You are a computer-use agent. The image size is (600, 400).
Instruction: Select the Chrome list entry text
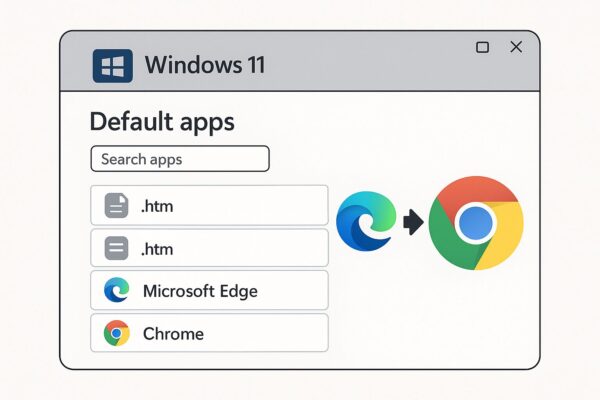coord(173,334)
